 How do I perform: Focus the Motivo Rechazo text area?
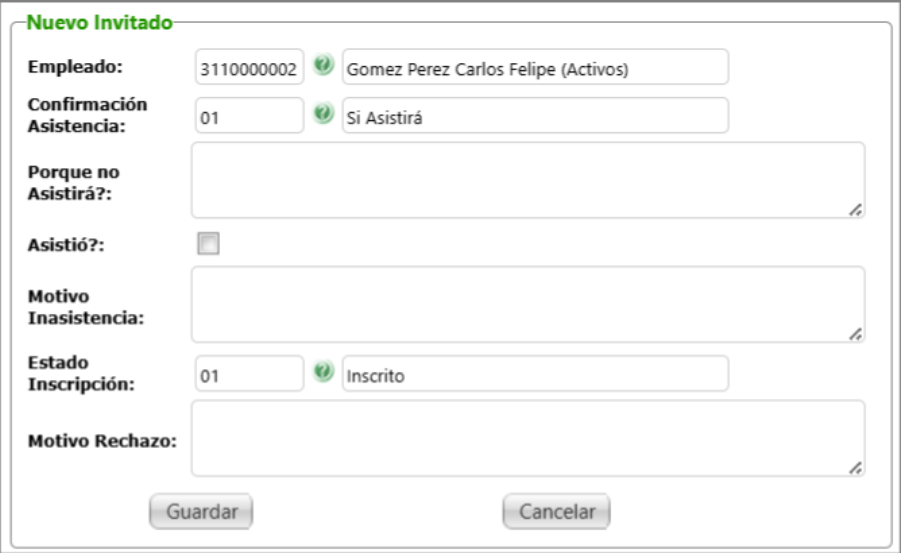point(527,438)
